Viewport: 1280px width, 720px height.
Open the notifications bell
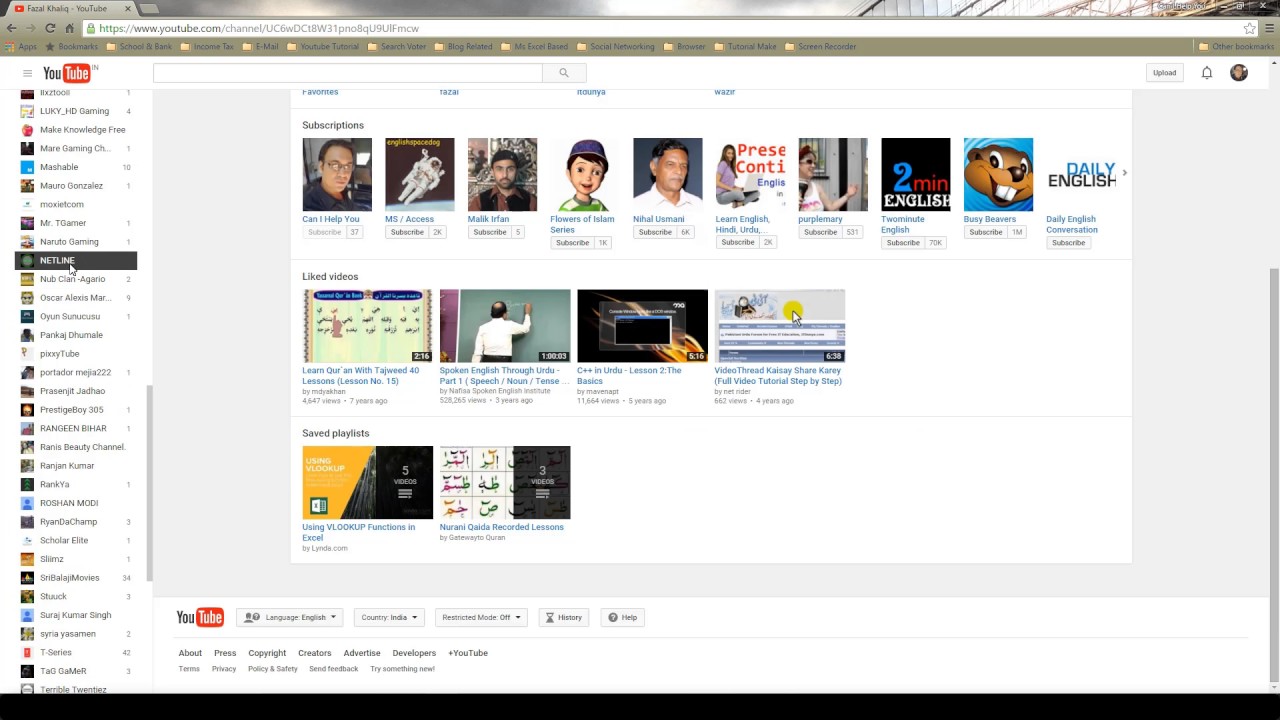pos(1207,73)
